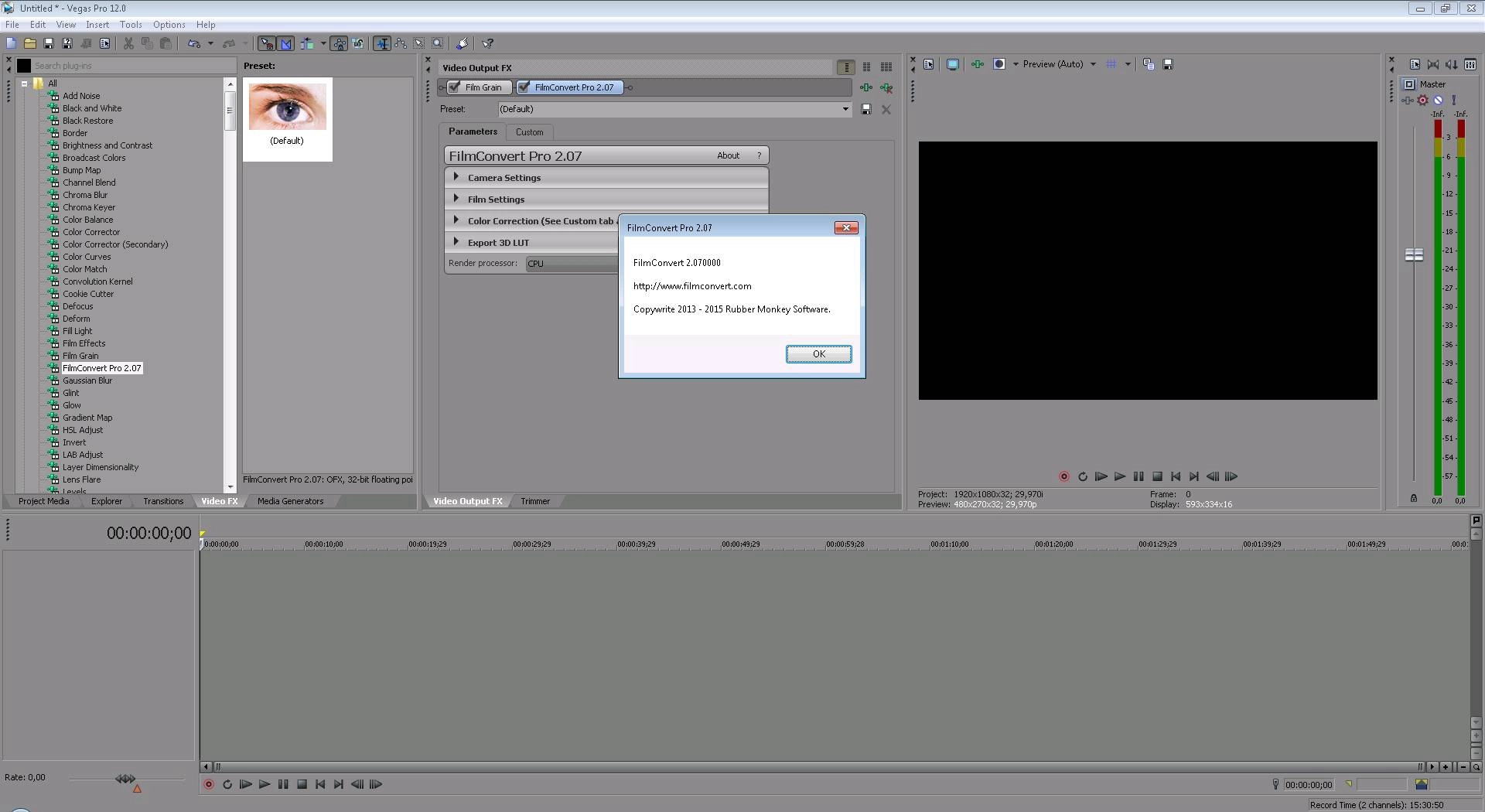Viewport: 1485px width, 812px height.
Task: Expand the Camera Settings section
Action: (x=606, y=178)
